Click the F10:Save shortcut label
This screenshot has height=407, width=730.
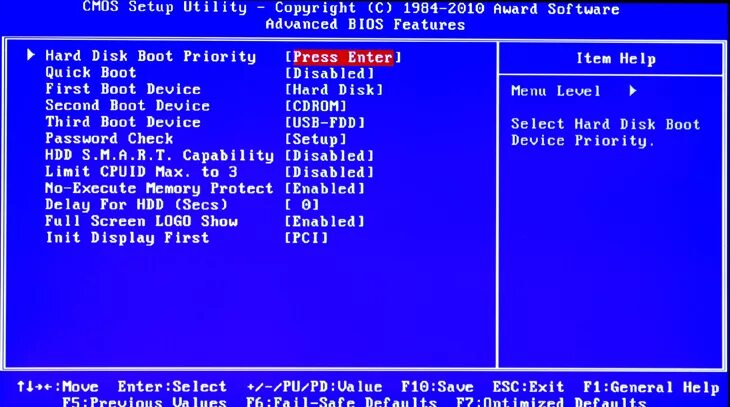[x=437, y=387]
